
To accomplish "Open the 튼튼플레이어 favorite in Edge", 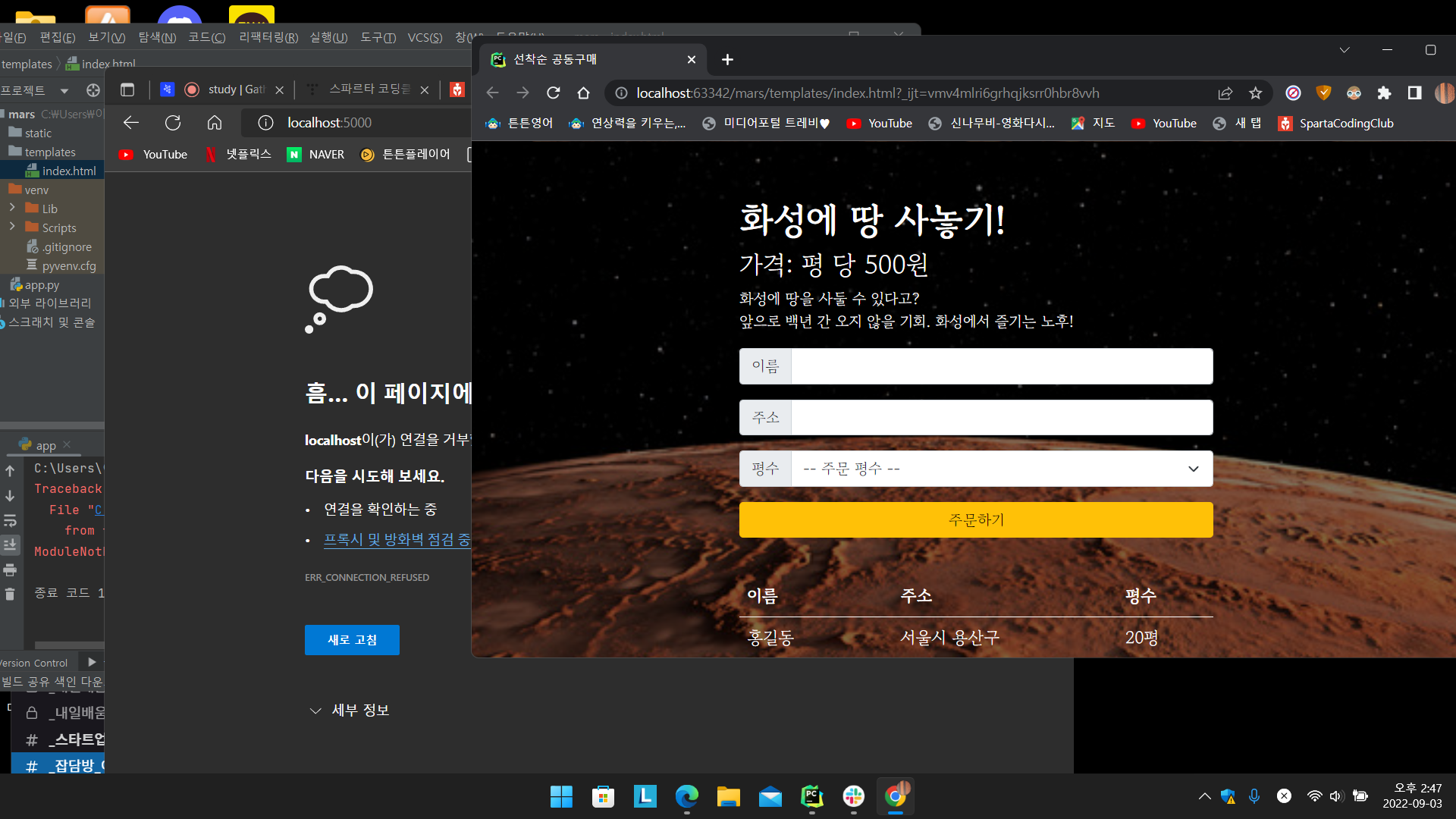I will coord(405,155).
